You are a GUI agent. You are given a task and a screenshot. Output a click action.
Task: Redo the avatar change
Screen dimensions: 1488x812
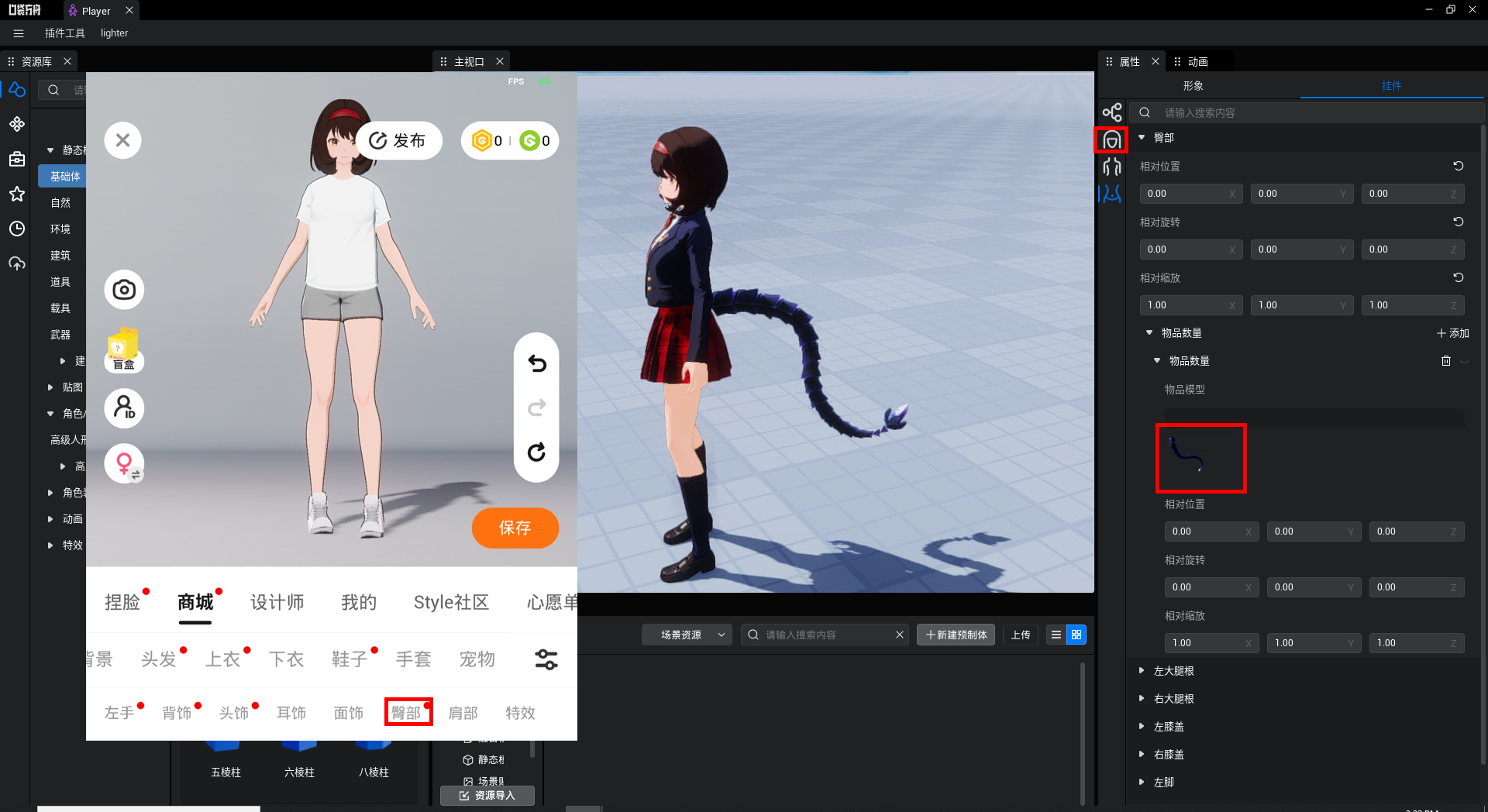coord(536,408)
